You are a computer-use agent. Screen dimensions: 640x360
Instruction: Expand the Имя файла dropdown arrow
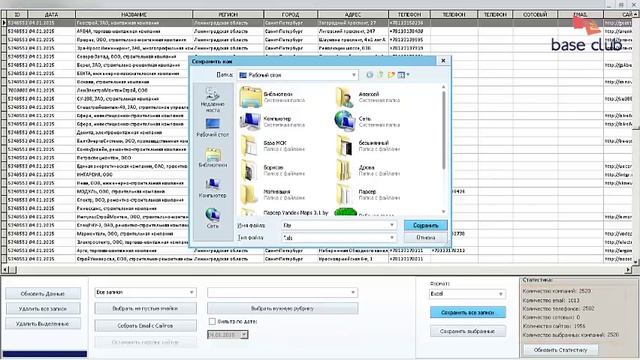391,225
